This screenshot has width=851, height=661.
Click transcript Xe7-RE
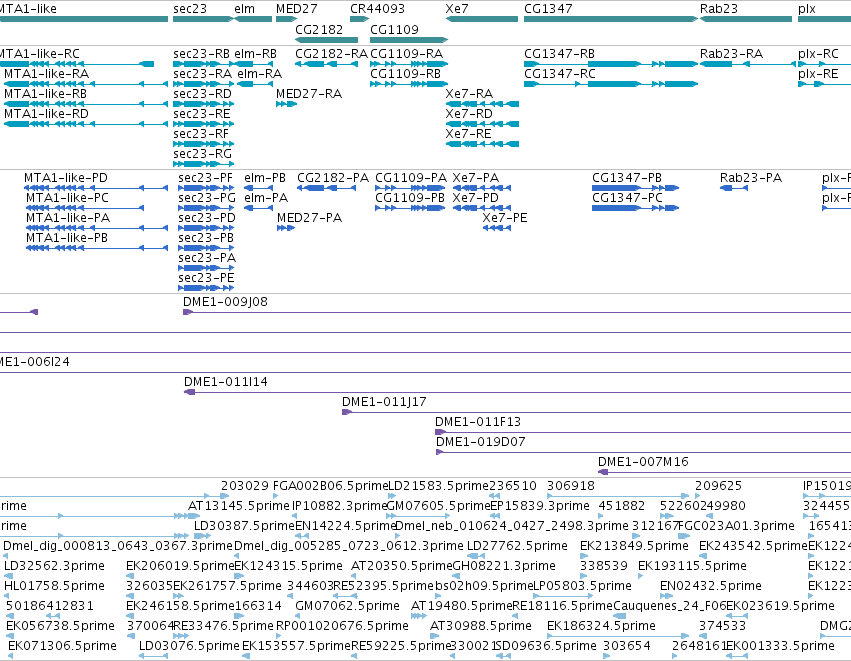[482, 144]
